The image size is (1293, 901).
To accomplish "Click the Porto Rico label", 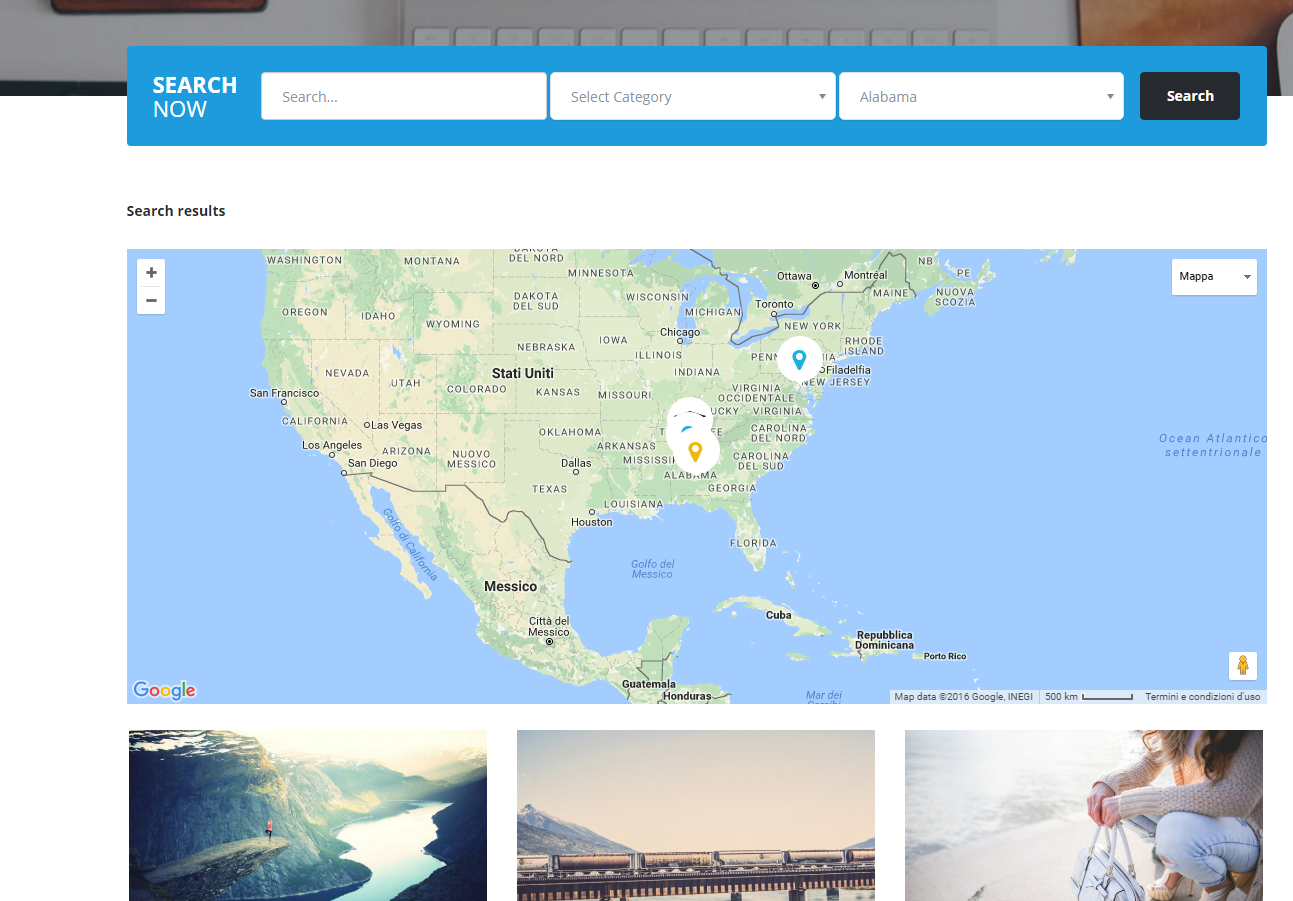I will [x=945, y=656].
